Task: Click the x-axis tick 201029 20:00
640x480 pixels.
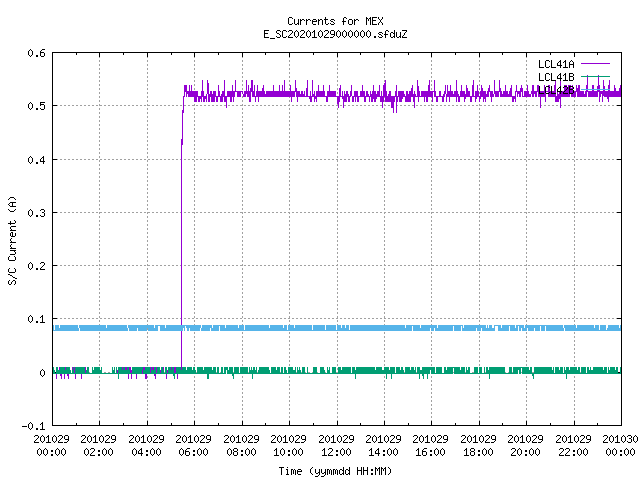Action: pyautogui.click(x=525, y=446)
